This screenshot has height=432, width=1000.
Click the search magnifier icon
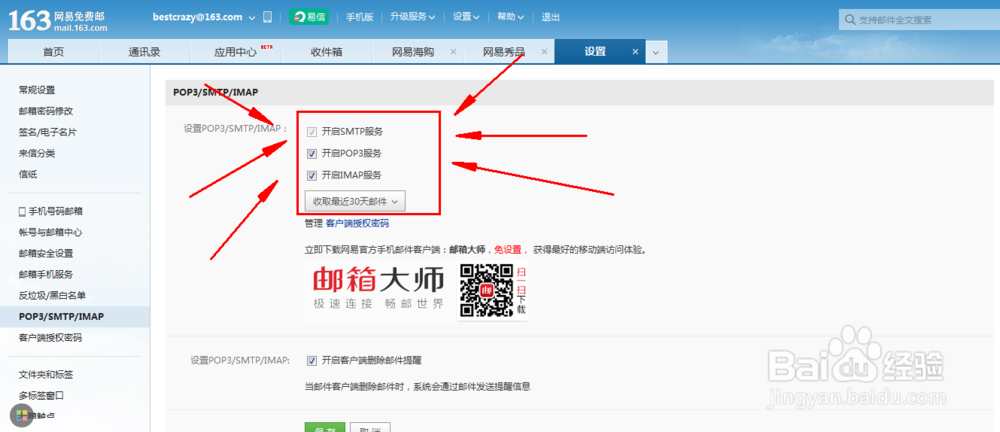click(849, 20)
